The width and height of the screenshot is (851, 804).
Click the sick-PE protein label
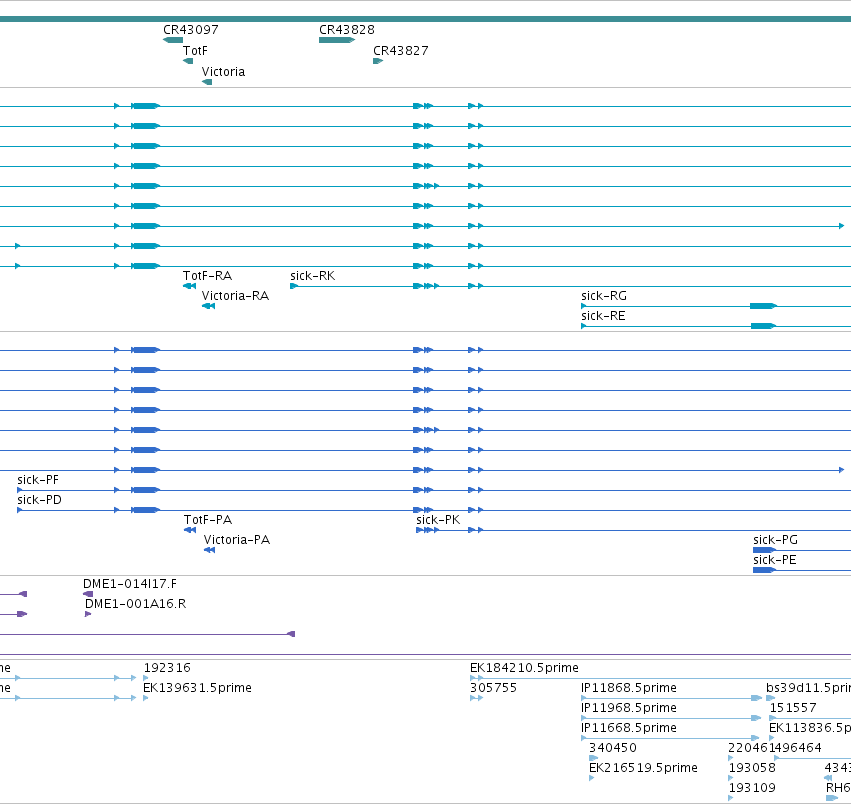tap(774, 560)
